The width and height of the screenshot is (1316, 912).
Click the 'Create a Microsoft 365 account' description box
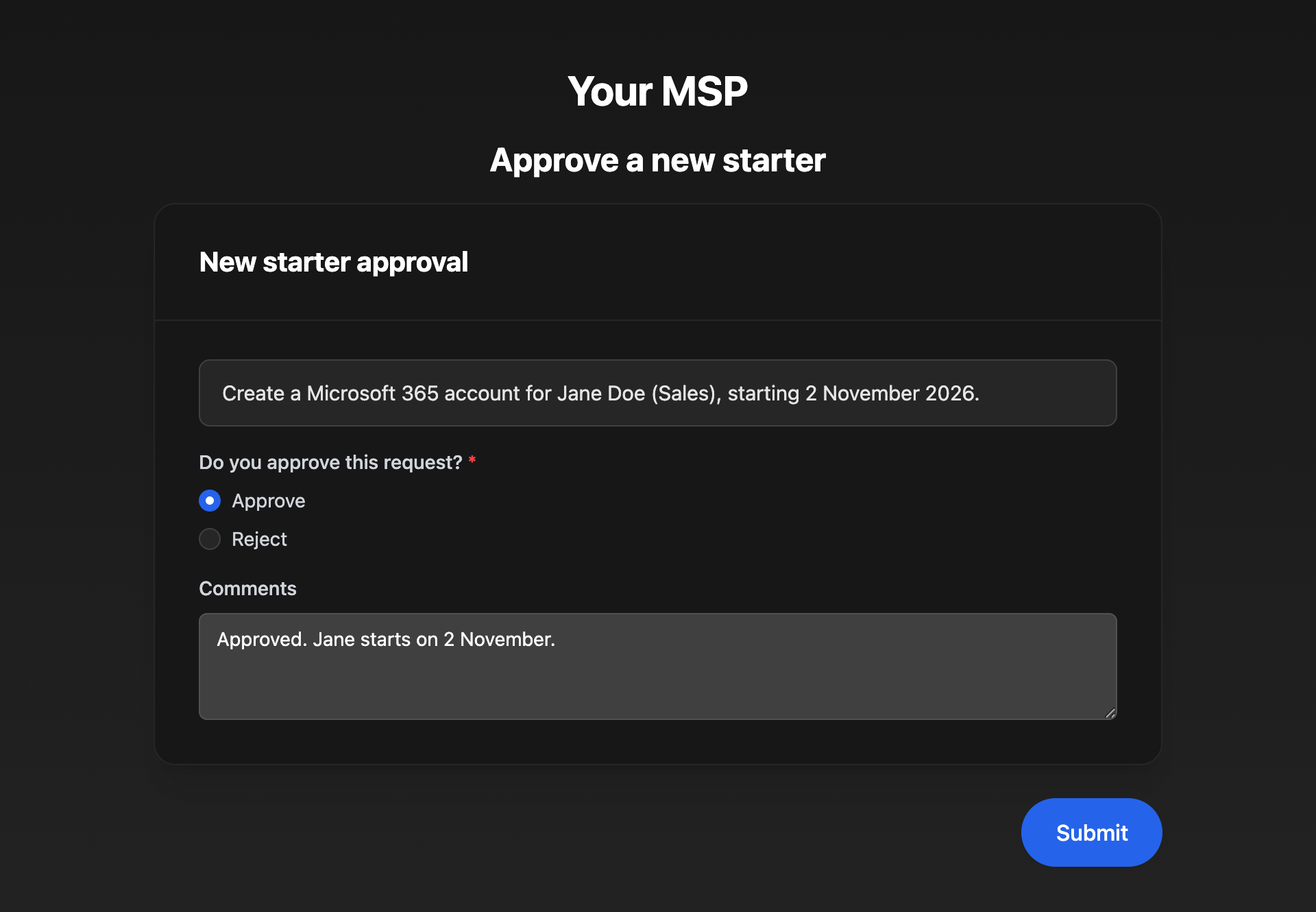pyautogui.click(x=657, y=393)
